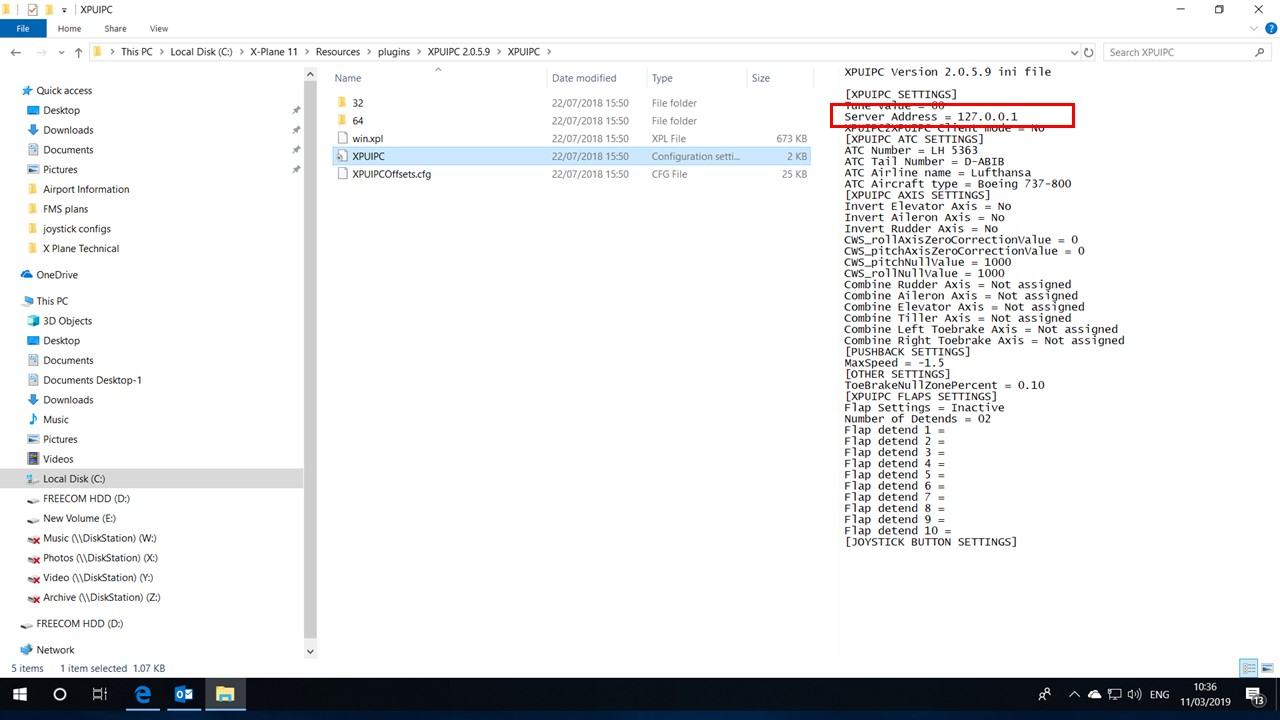Screen dimensions: 1280x720
Task: Select the win.xpl file
Action: pos(570,139)
